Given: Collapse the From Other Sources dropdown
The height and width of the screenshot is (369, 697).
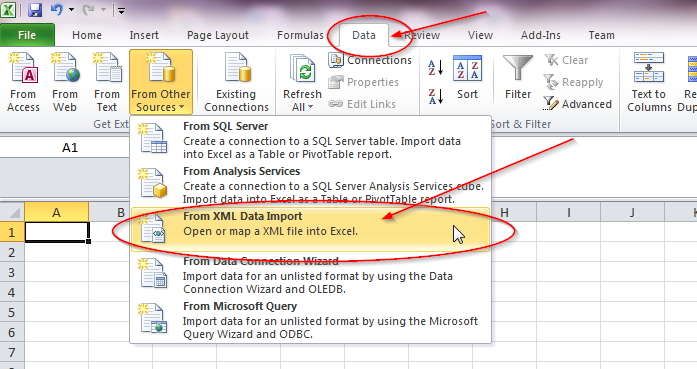Looking at the screenshot, I should pyautogui.click(x=161, y=82).
